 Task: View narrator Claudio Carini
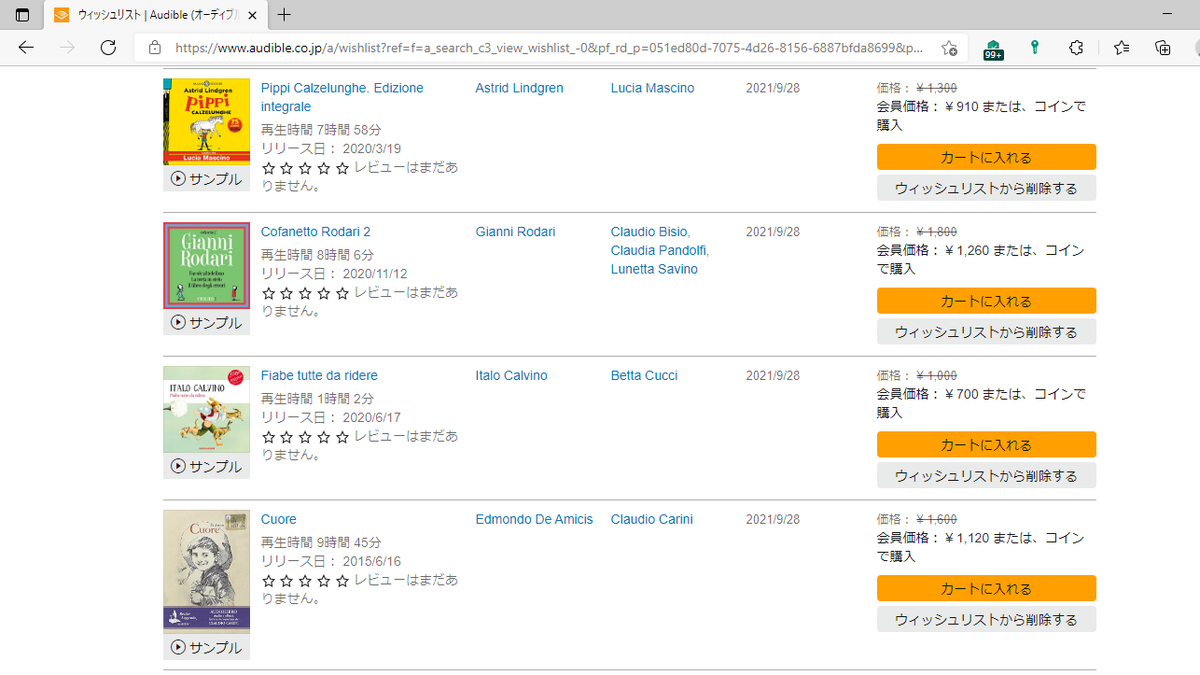point(652,519)
